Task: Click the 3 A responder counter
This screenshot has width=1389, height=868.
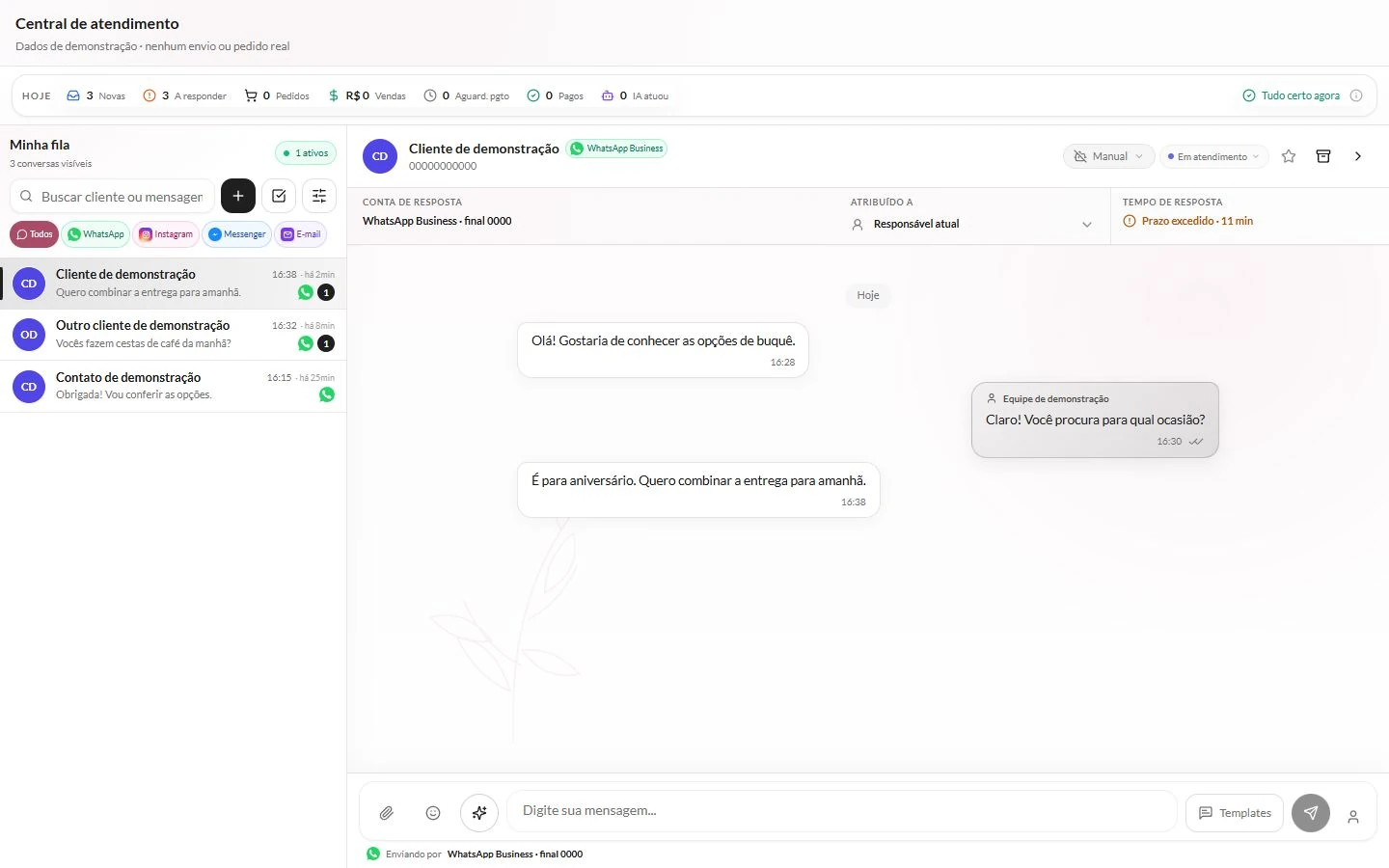Action: point(184,95)
